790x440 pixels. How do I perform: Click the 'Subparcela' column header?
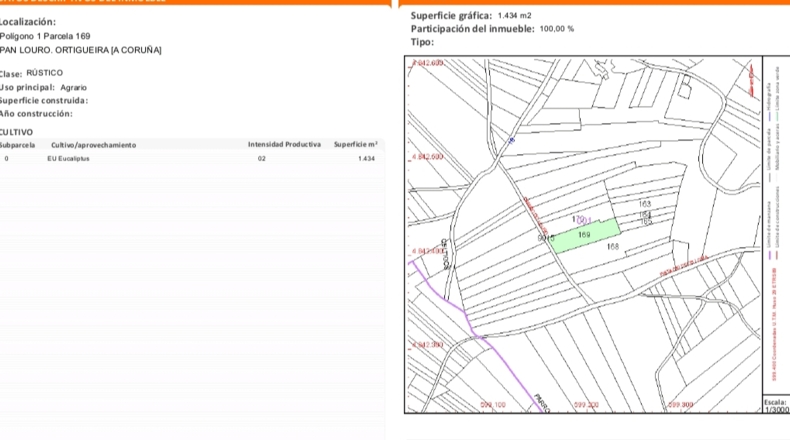pos(17,145)
